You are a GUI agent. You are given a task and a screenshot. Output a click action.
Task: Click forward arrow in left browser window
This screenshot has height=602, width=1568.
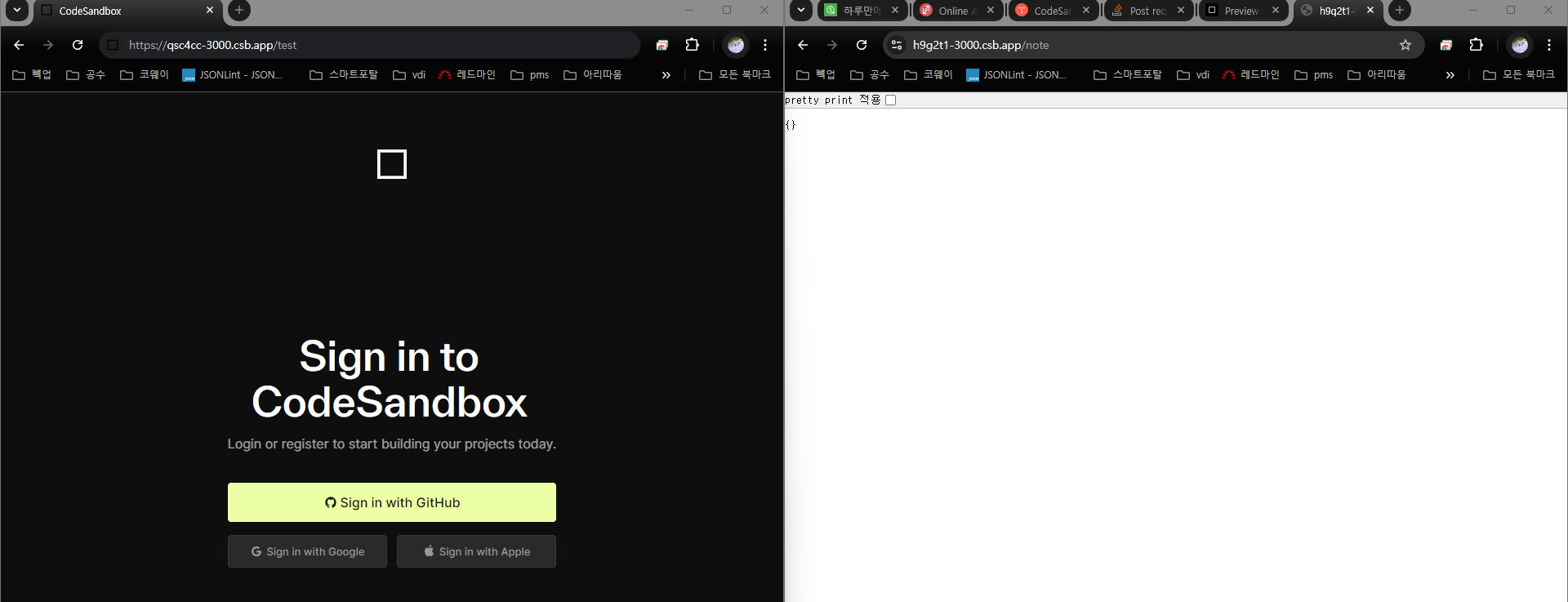[x=48, y=45]
